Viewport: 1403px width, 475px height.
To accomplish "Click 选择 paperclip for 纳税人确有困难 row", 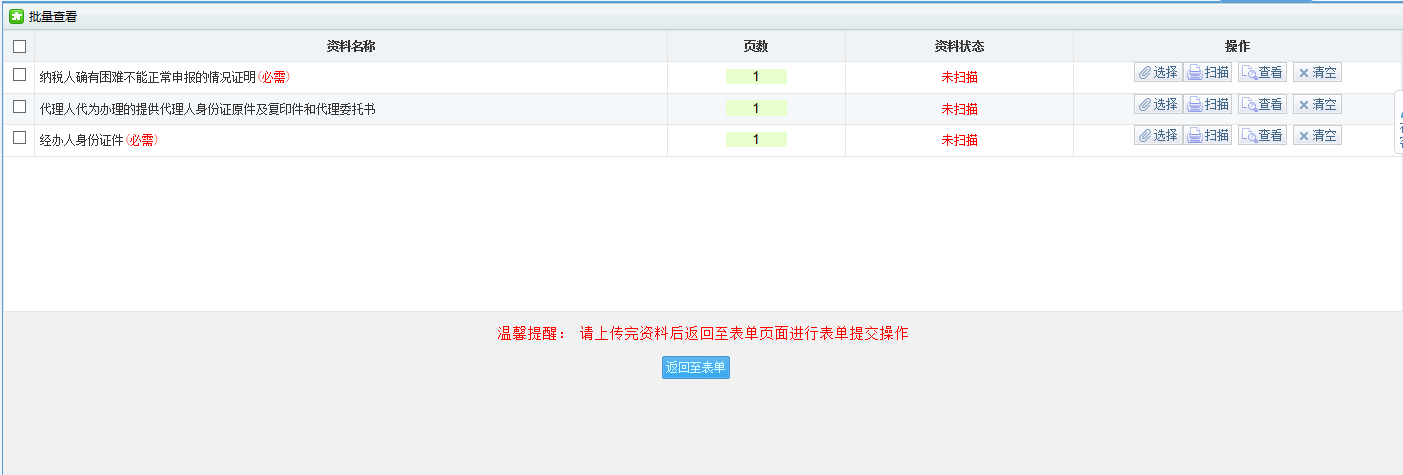I will pos(1158,72).
